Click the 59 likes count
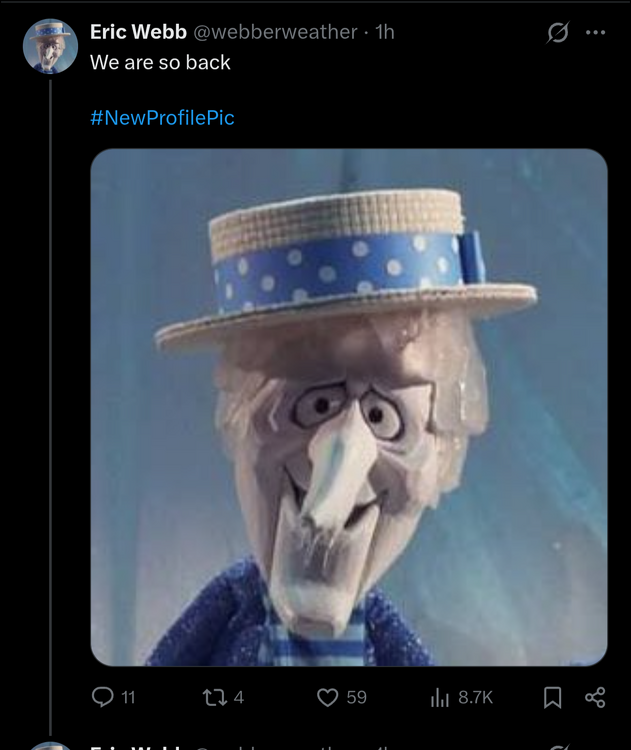Viewport: 631px width, 750px height. pyautogui.click(x=357, y=697)
